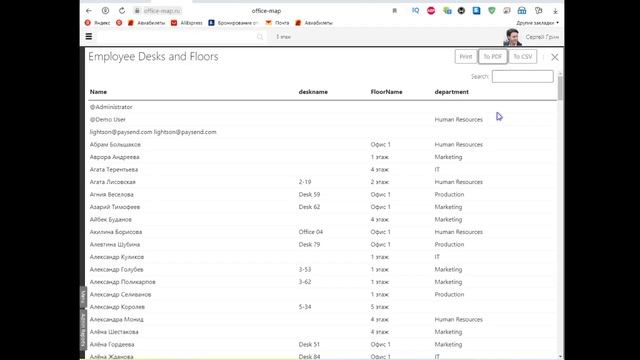Sort by FloorName column header

[x=387, y=92]
